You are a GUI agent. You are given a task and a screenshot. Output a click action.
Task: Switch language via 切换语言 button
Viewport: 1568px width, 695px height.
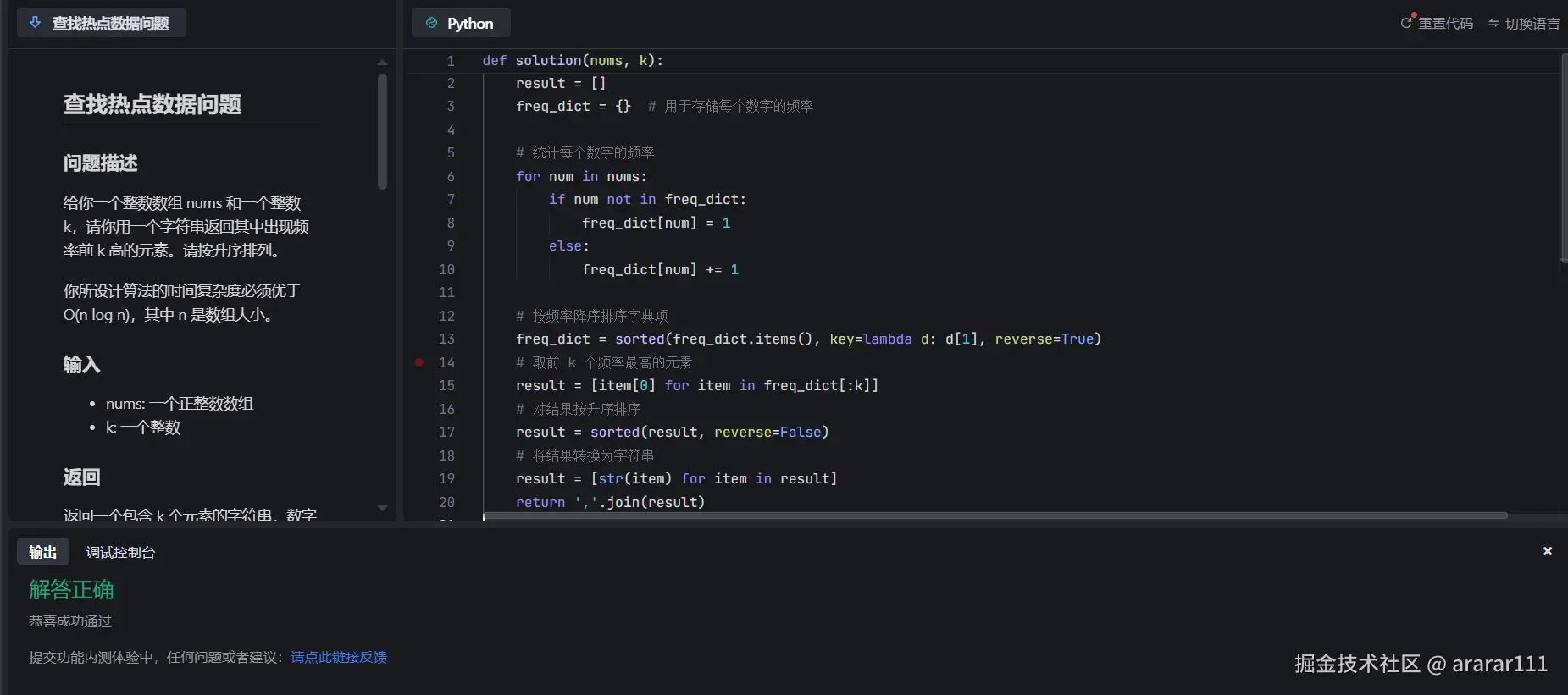pyautogui.click(x=1523, y=23)
